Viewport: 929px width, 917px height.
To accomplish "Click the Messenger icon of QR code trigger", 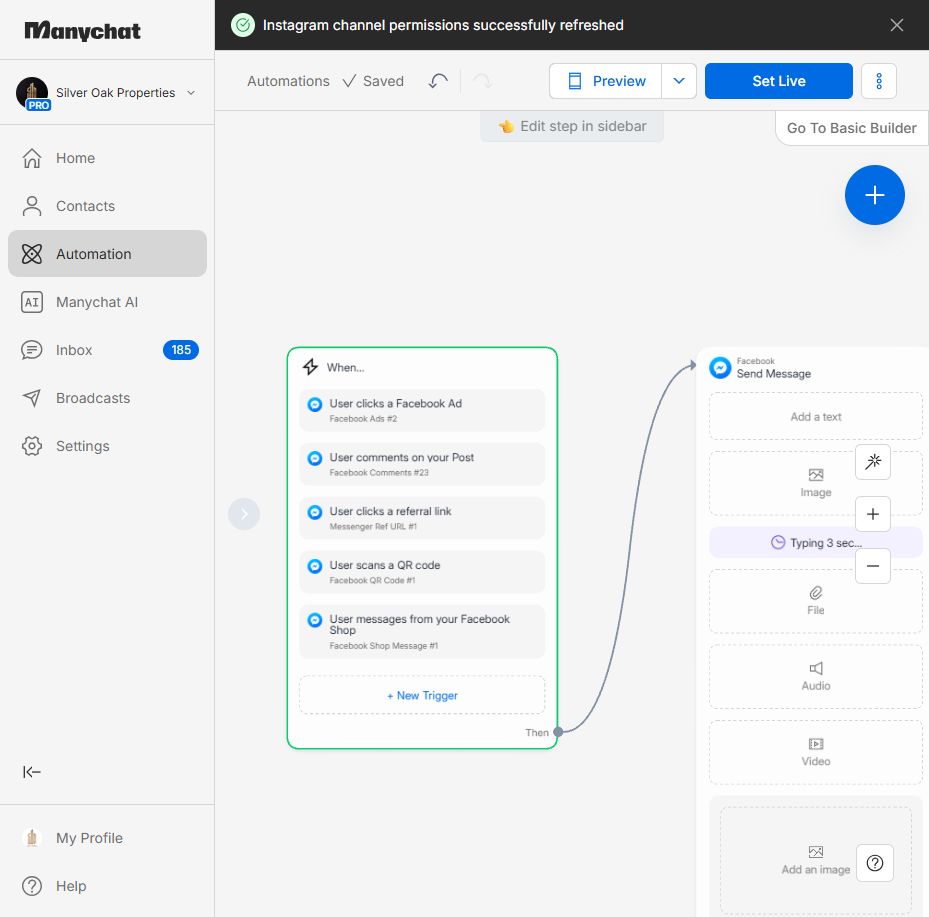I will click(315, 566).
